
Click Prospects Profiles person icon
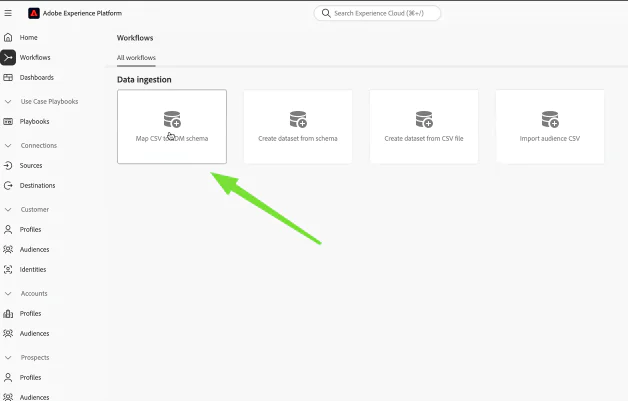8,377
